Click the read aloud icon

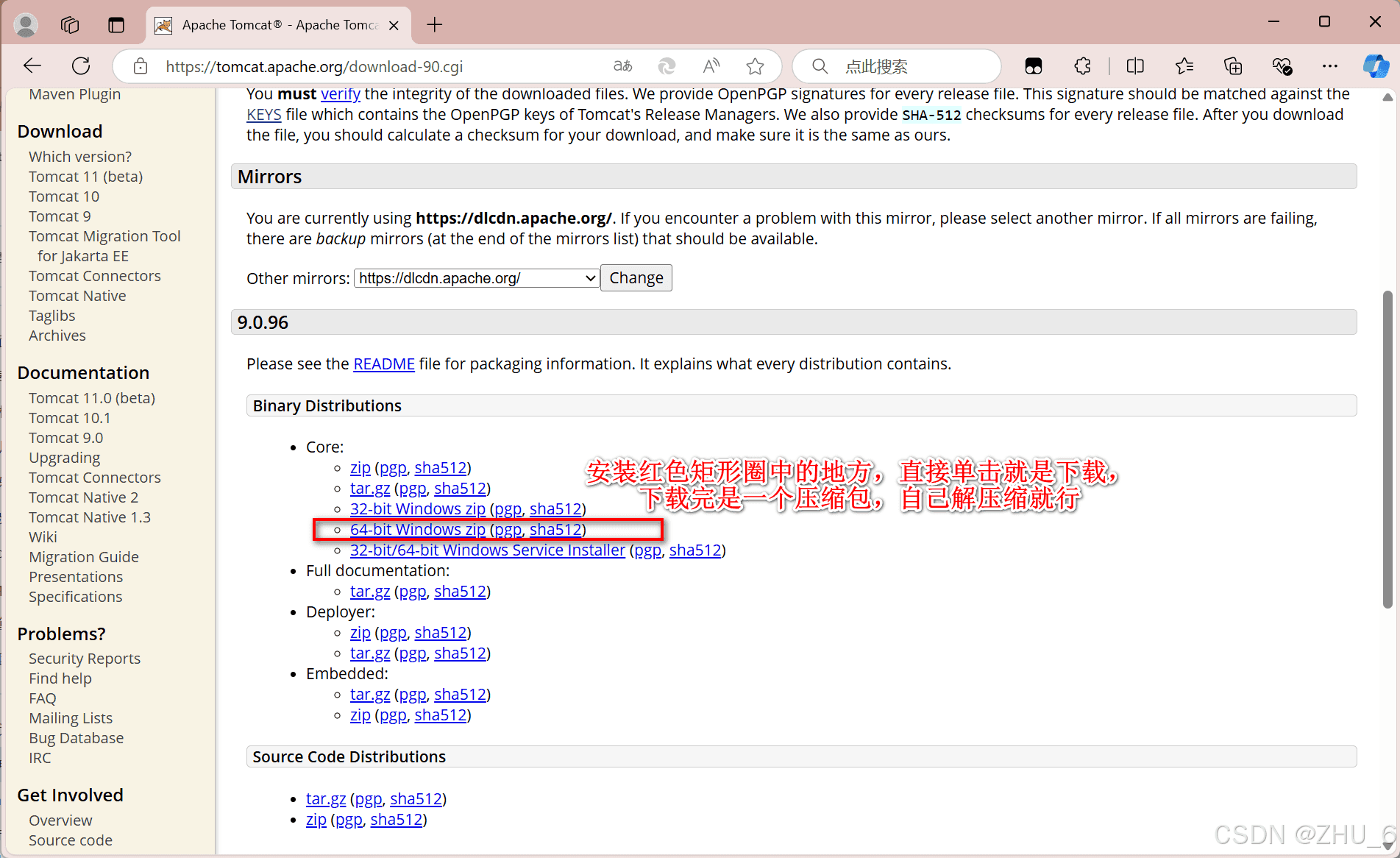[x=711, y=66]
